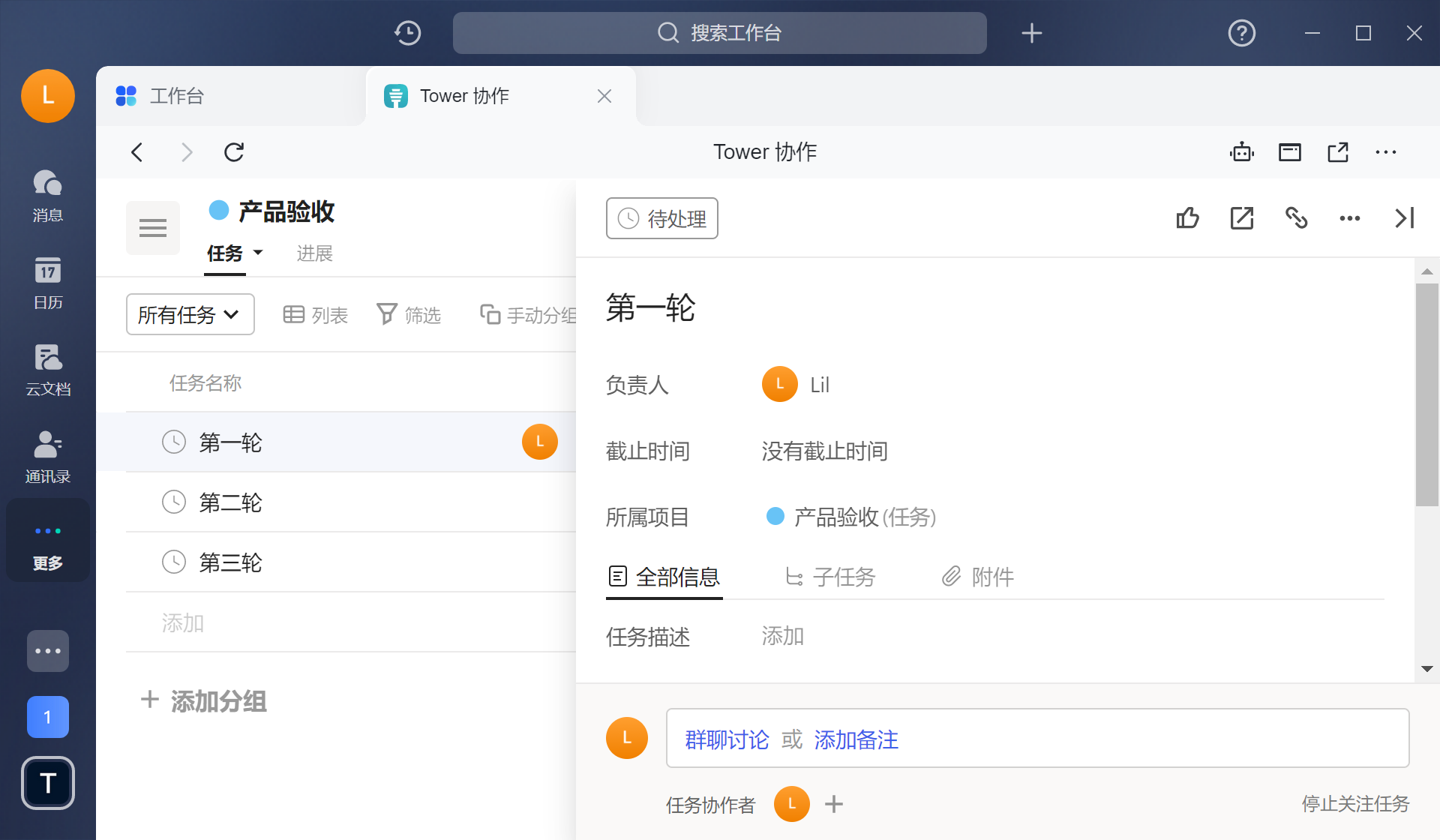Expand the 任务 tab dropdown arrow
The width and height of the screenshot is (1440, 840).
(x=258, y=253)
